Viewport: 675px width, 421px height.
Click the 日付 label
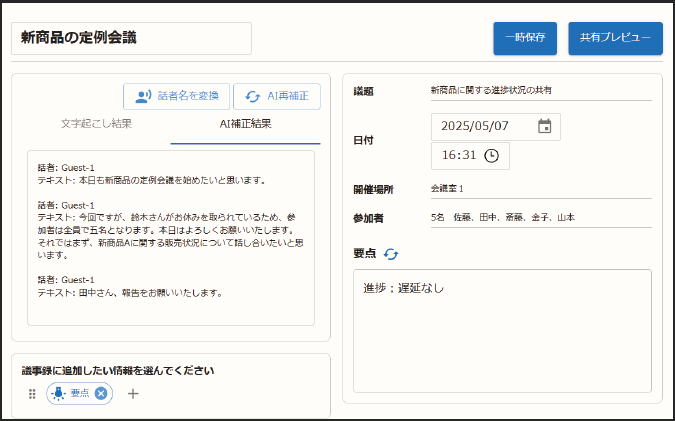[x=363, y=141]
